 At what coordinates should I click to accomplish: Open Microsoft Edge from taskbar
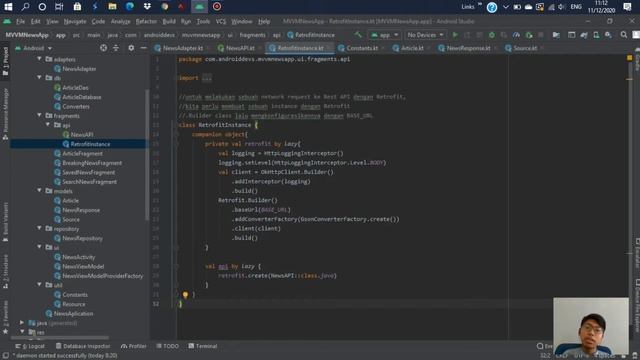click(130, 7)
